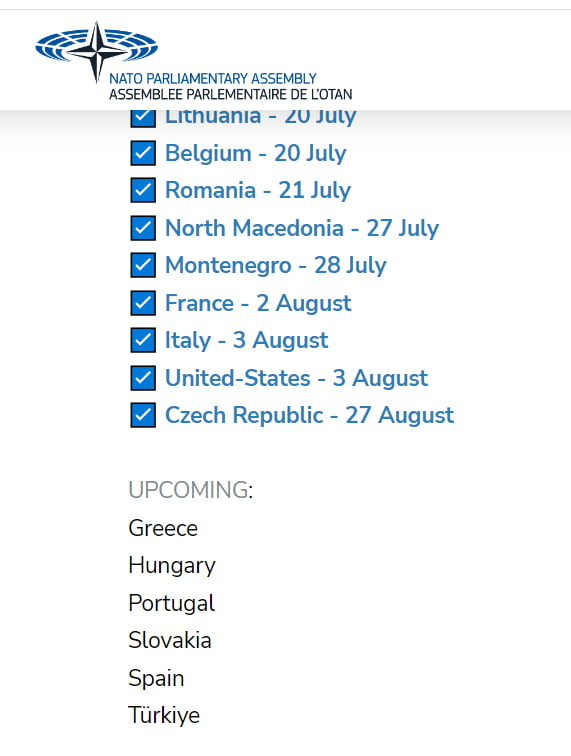Open Montenegro - 28 July link
Image resolution: width=571 pixels, height=756 pixels.
[x=276, y=266]
